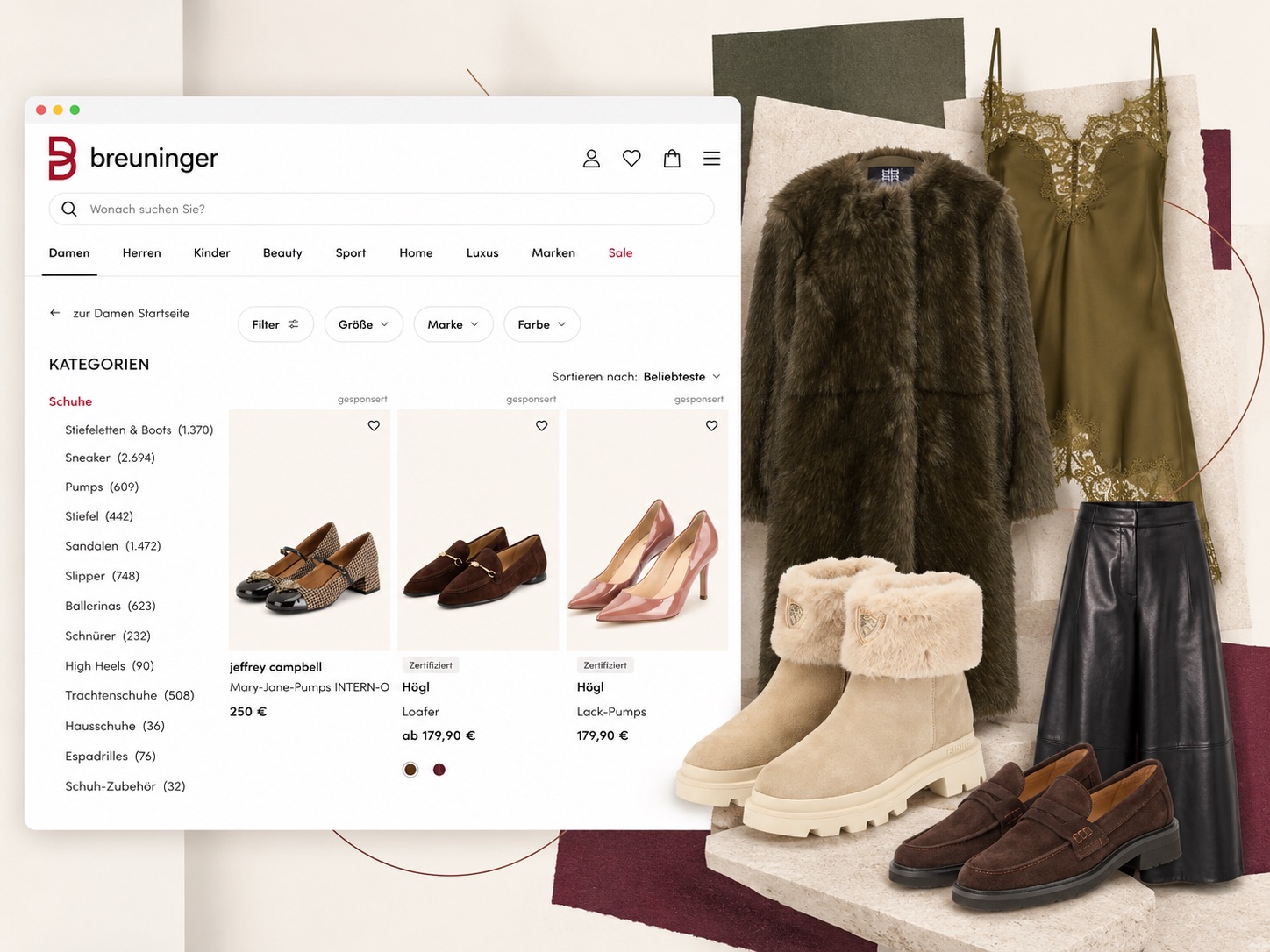The height and width of the screenshot is (952, 1270).
Task: Open the Mary-Jane pumps product image
Action: pos(310,530)
